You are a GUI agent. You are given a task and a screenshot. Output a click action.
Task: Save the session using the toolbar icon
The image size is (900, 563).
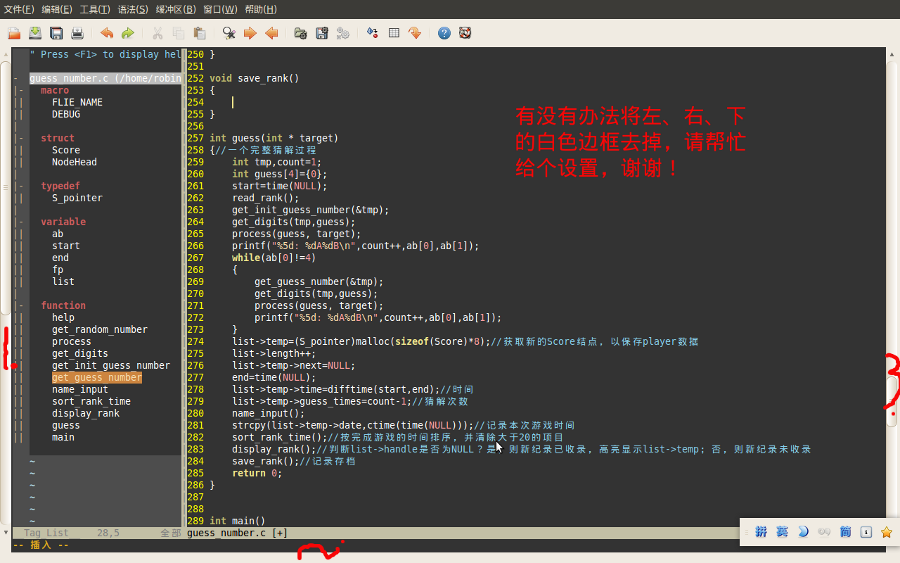click(x=322, y=33)
